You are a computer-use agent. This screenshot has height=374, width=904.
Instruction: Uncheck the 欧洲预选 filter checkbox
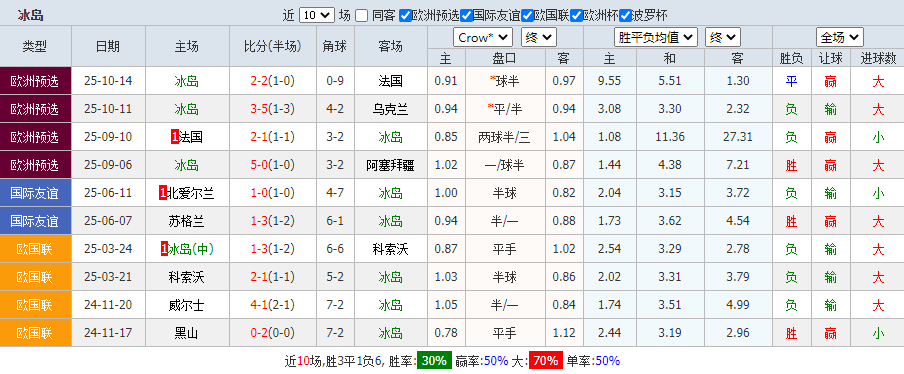click(405, 16)
